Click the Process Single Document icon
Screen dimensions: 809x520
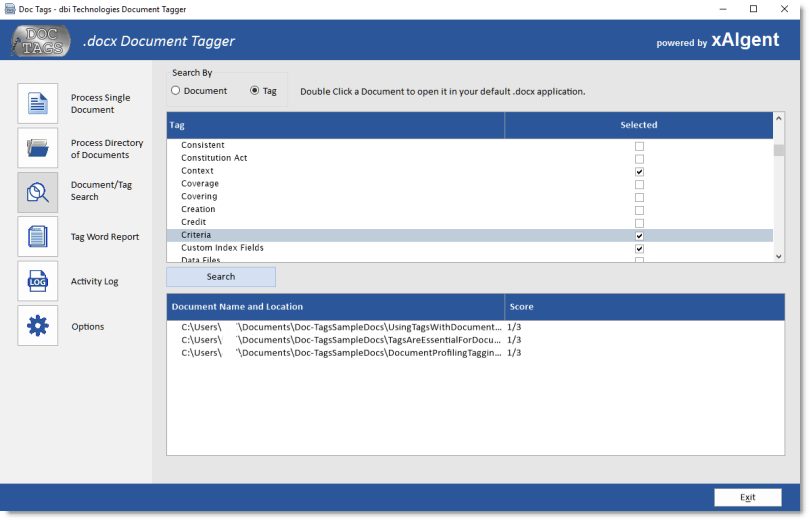[38, 104]
